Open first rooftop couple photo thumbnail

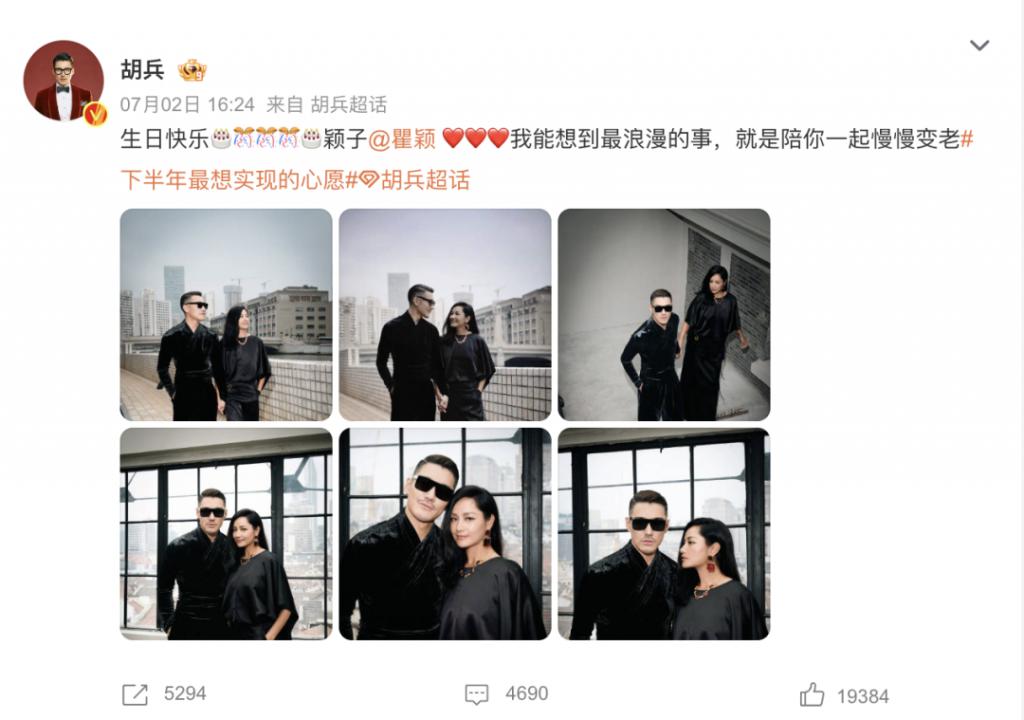point(226,315)
